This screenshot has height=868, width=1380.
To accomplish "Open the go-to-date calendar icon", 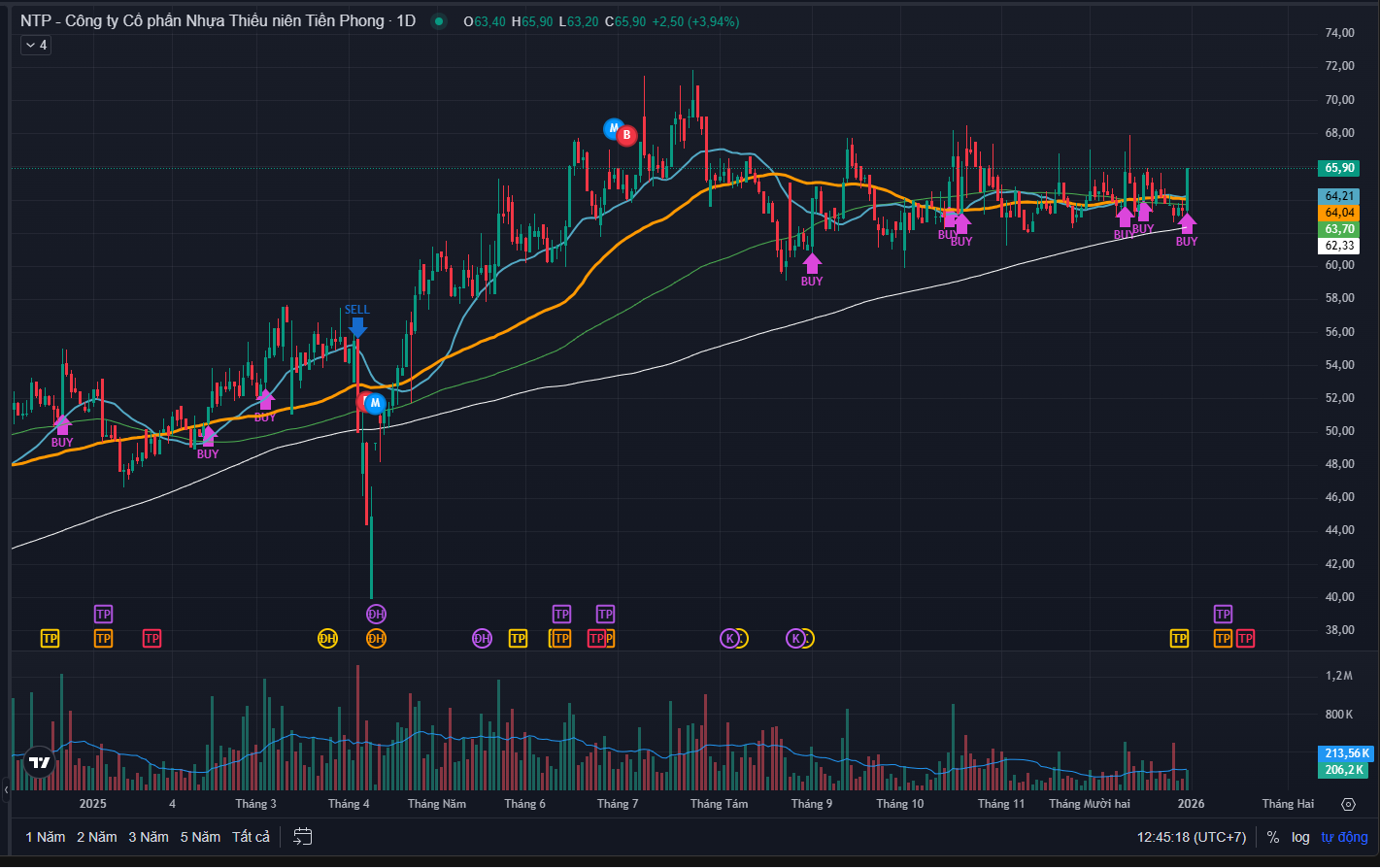I will [303, 837].
